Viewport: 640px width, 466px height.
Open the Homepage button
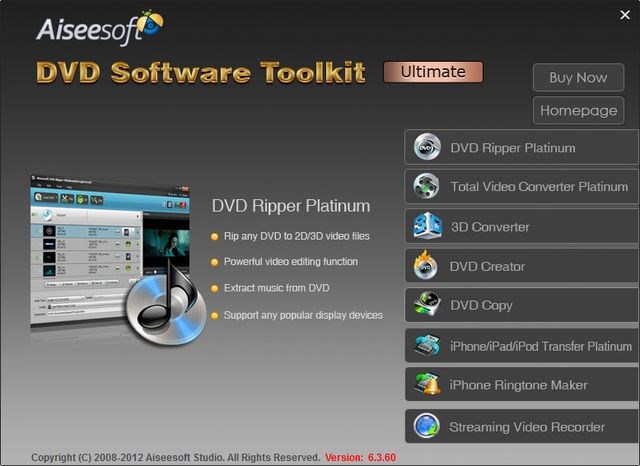point(578,110)
